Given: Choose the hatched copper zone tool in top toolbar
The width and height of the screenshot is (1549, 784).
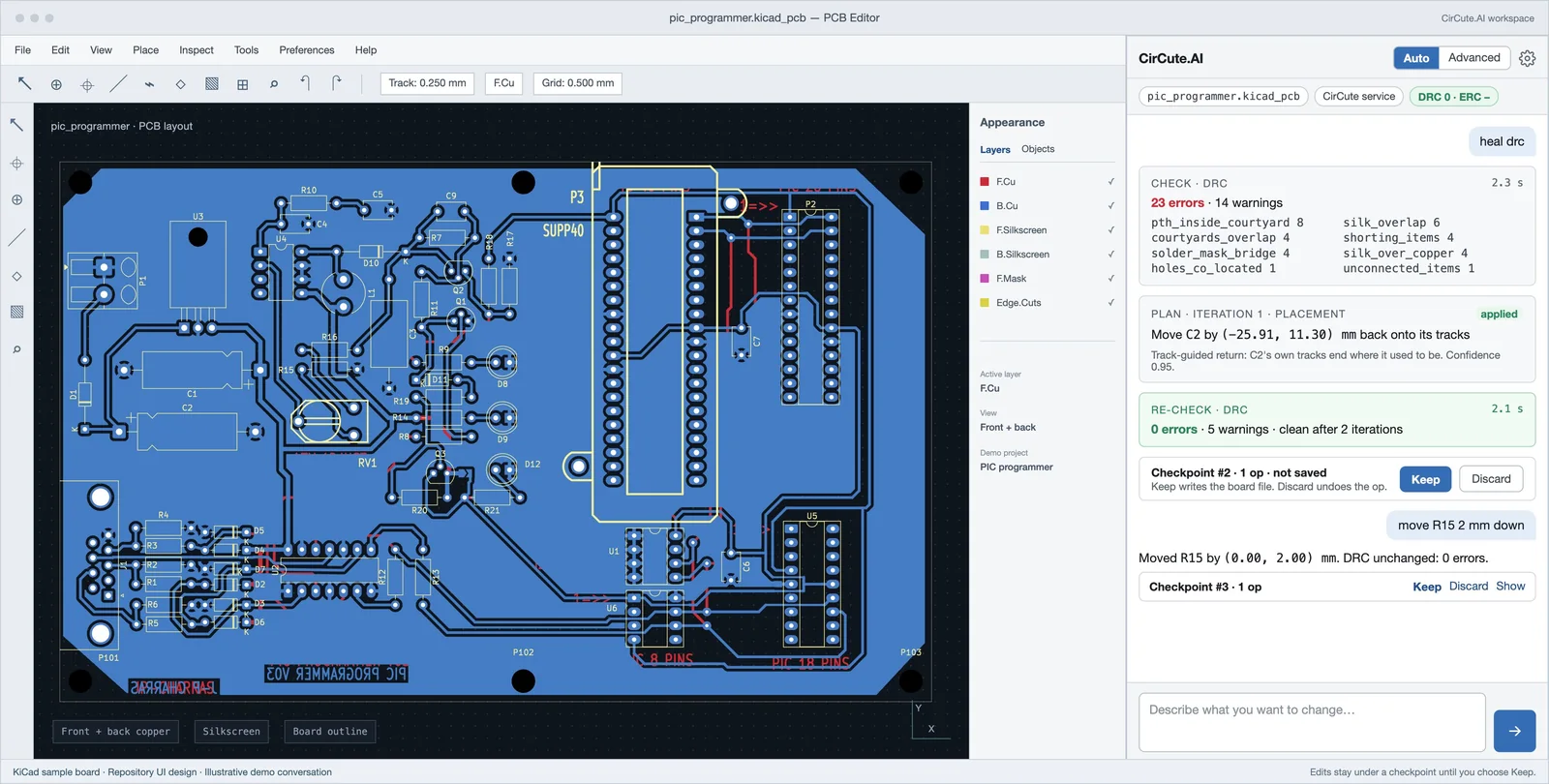Looking at the screenshot, I should pyautogui.click(x=211, y=84).
